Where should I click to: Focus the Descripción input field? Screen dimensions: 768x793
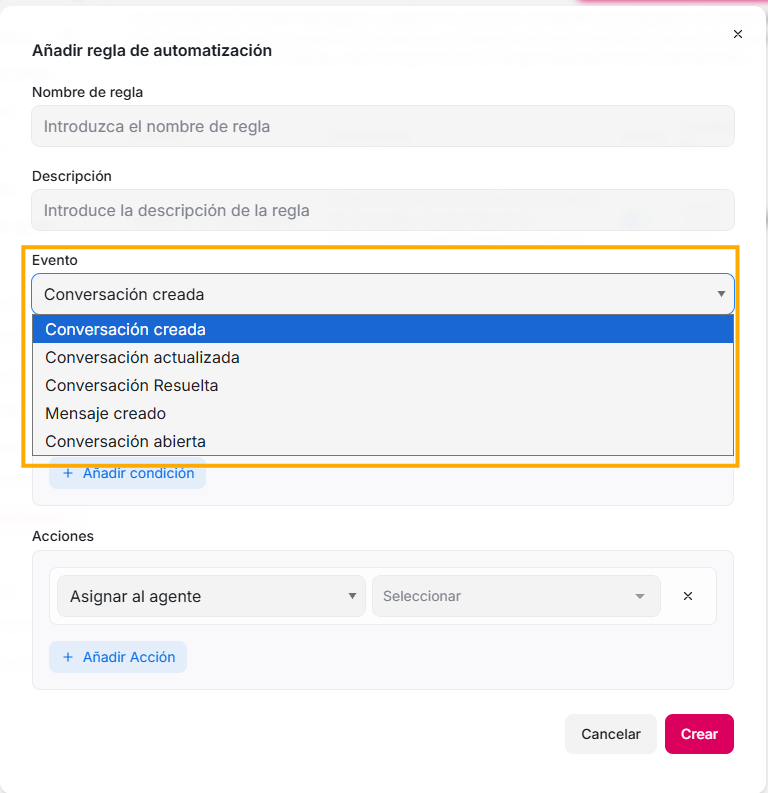pos(383,211)
